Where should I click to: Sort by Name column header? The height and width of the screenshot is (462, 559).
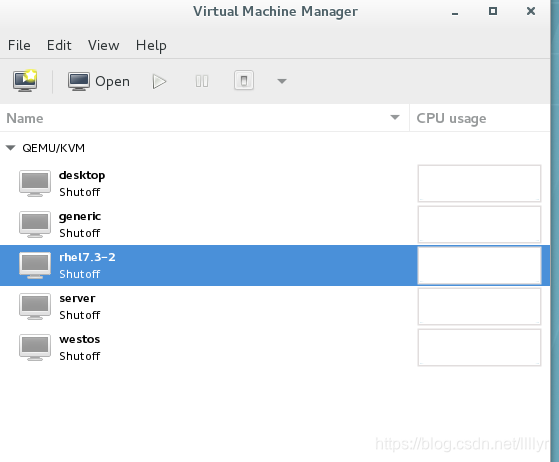pyautogui.click(x=205, y=118)
